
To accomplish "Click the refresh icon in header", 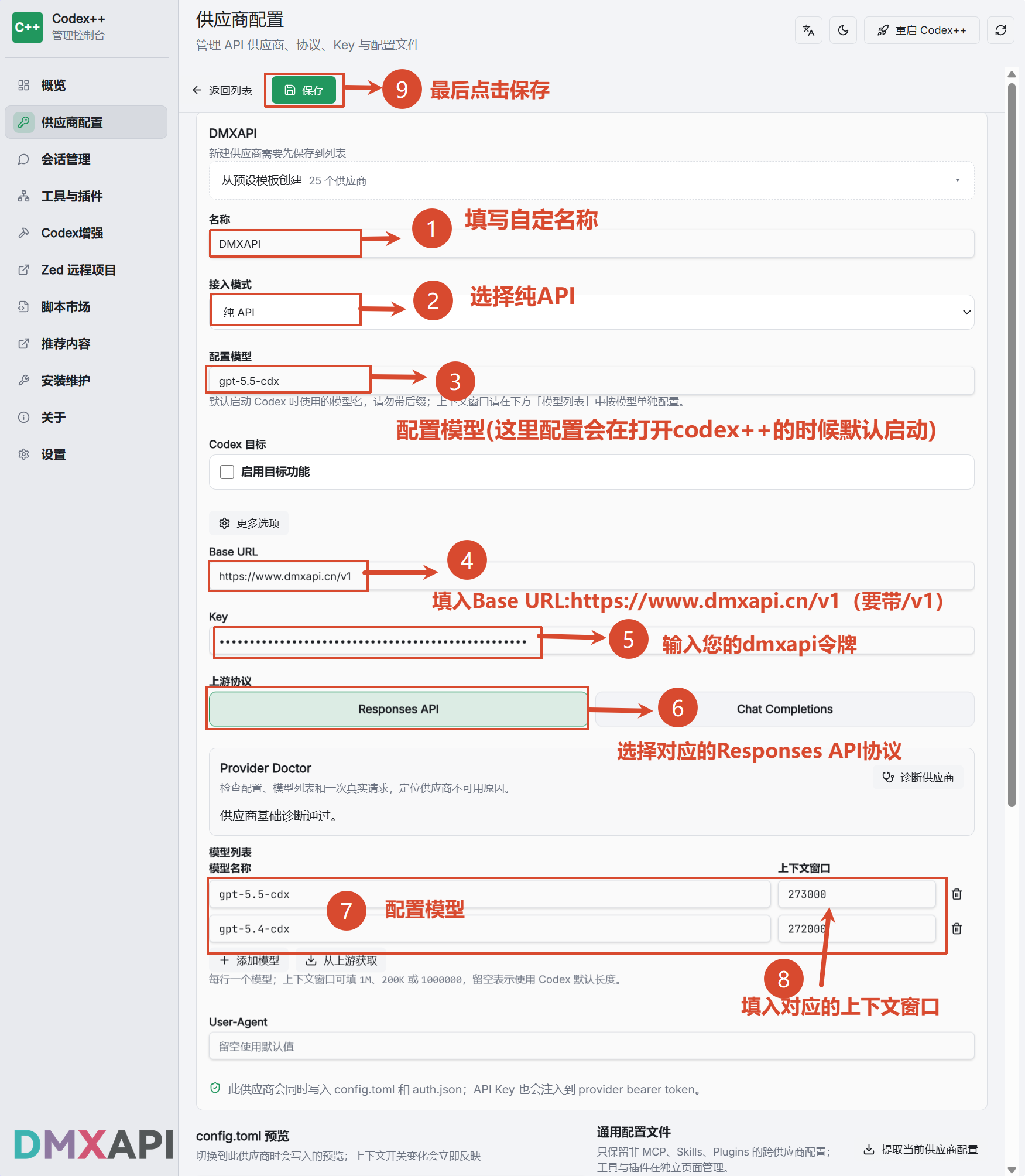I will [x=1000, y=30].
